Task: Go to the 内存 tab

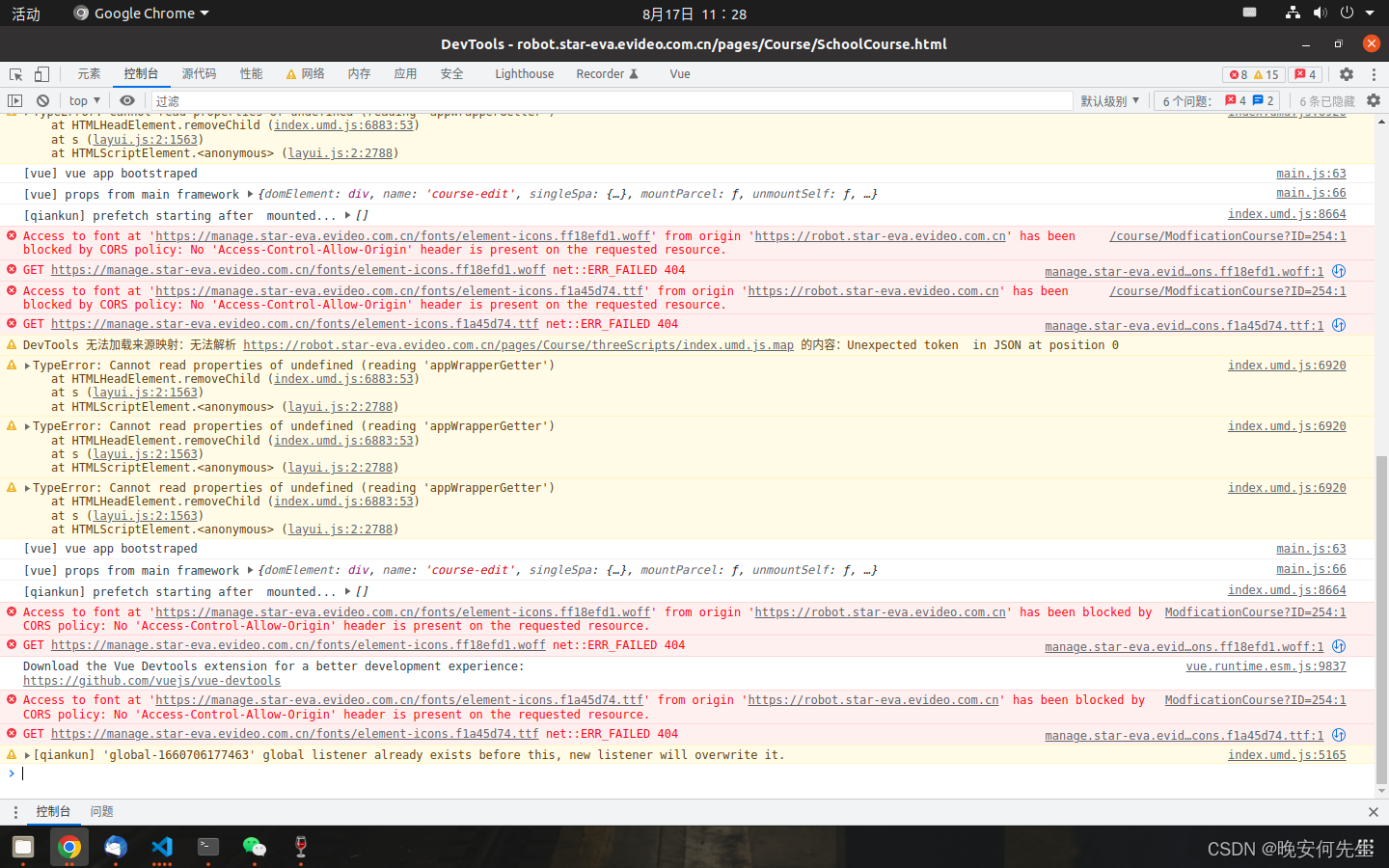Action: point(359,74)
